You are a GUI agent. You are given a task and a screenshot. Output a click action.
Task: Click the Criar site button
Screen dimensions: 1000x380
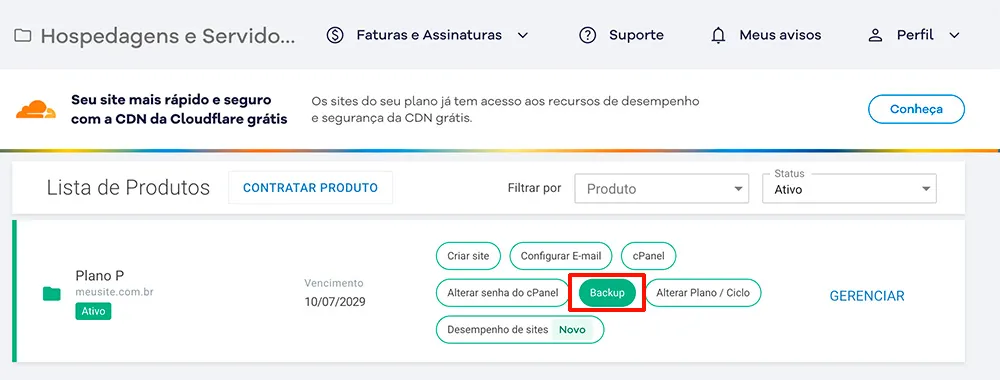468,256
